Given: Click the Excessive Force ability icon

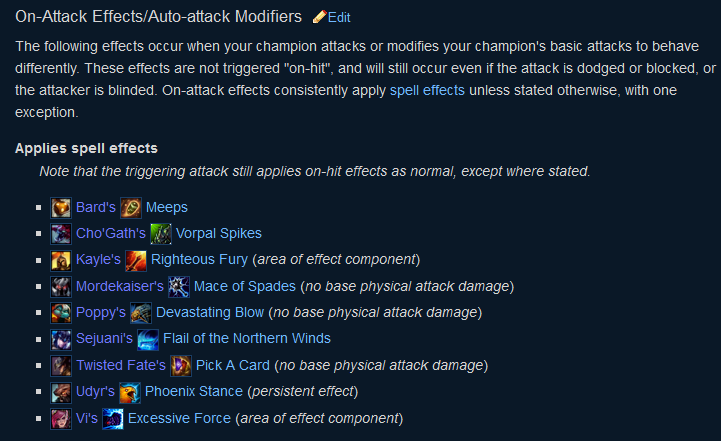Looking at the screenshot, I should (x=113, y=418).
